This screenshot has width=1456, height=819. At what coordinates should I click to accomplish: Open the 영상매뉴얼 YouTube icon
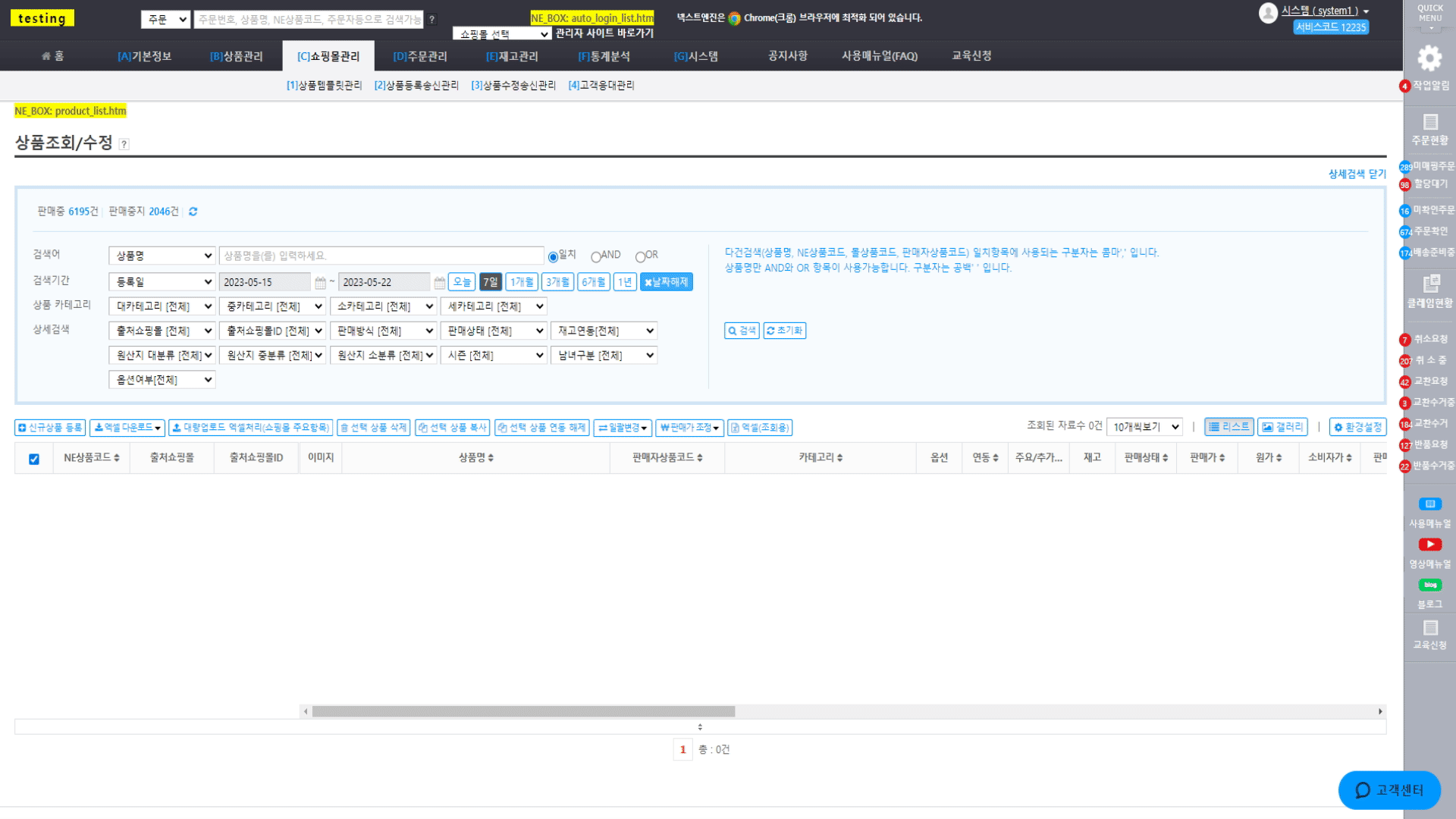point(1430,544)
